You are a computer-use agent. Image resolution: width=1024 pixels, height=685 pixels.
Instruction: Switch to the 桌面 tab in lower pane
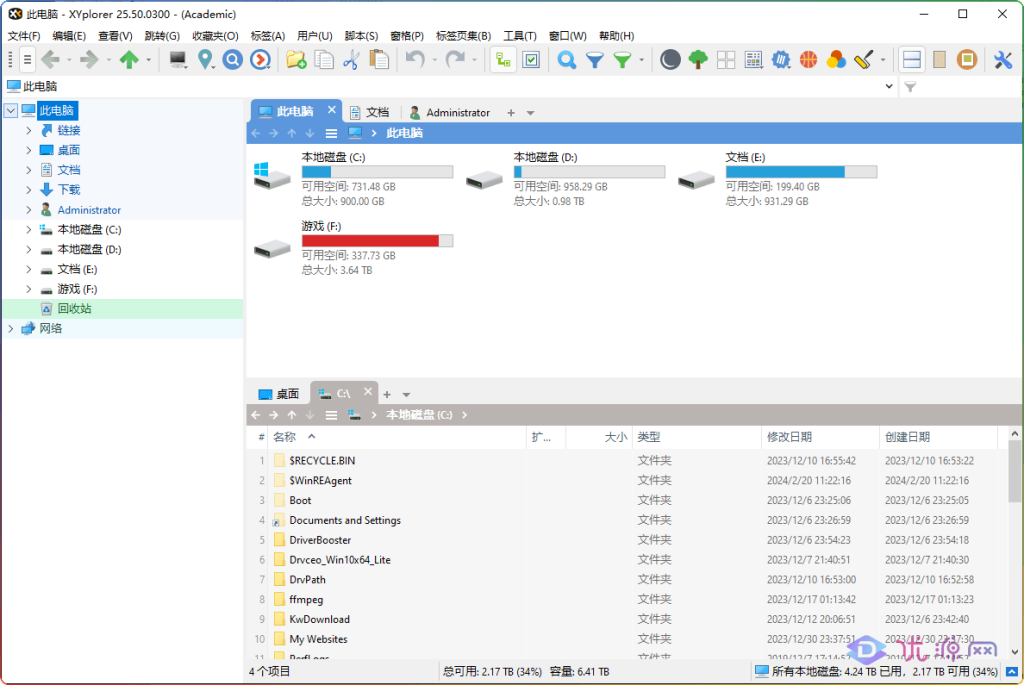tap(280, 394)
